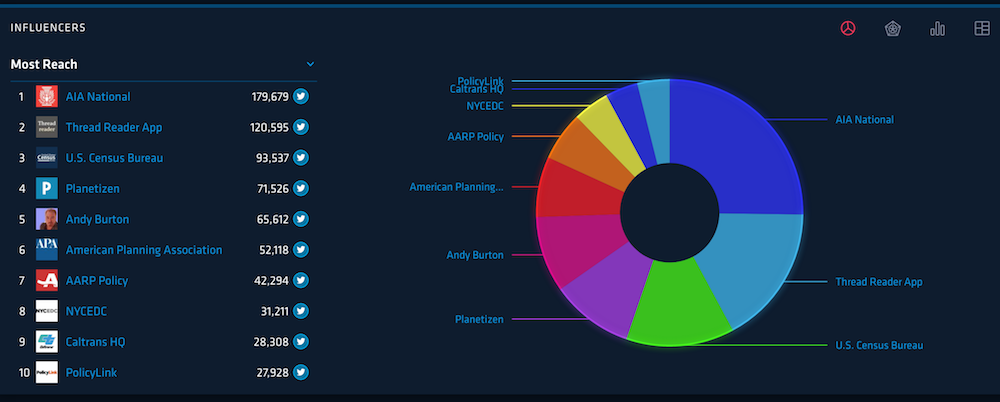This screenshot has width=1000, height=402.
Task: Open the AIA National link in list
Action: [x=98, y=96]
